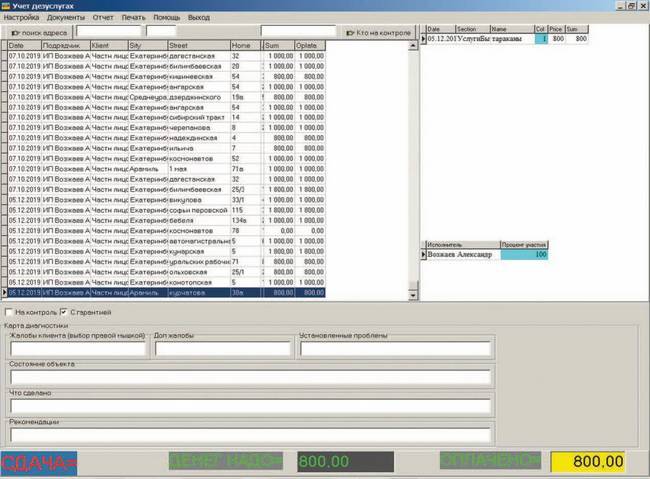Click the Выход menu item
The height and width of the screenshot is (479, 650).
pyautogui.click(x=200, y=18)
